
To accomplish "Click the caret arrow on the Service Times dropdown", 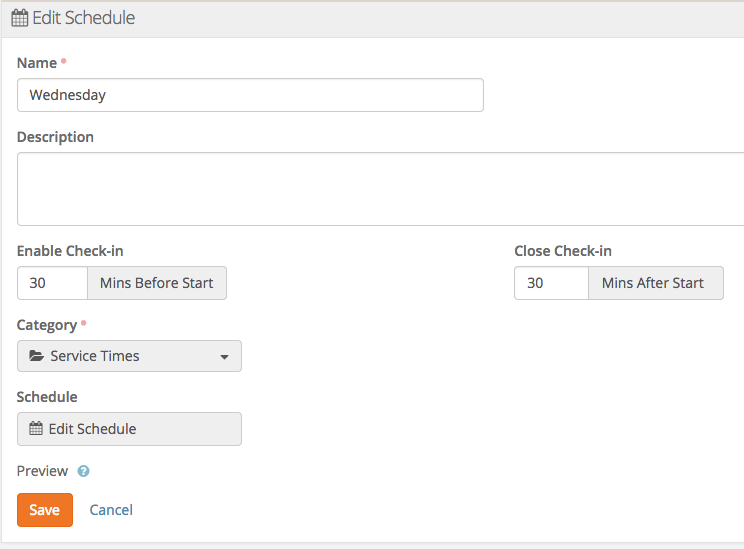I will tap(224, 357).
